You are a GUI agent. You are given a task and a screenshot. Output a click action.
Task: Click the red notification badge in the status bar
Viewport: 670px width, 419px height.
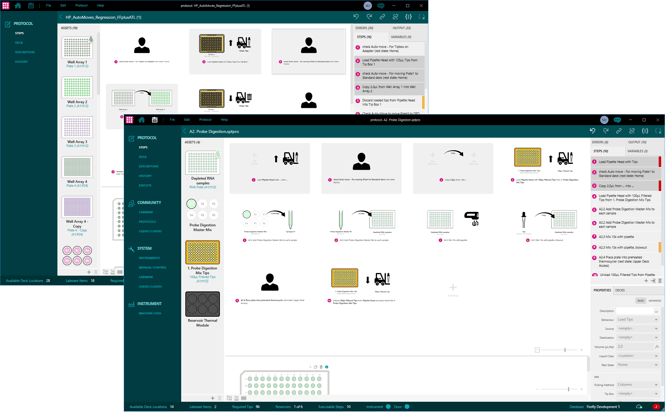point(656,407)
